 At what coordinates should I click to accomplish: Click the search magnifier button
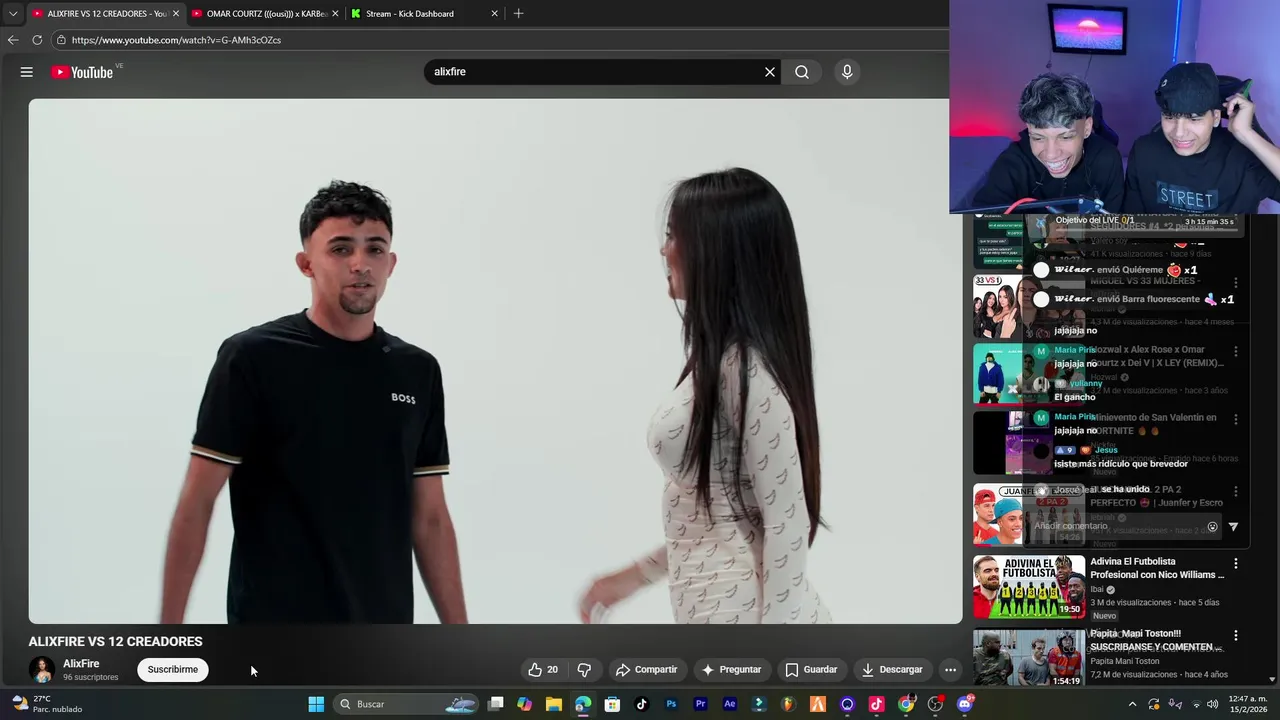point(802,72)
